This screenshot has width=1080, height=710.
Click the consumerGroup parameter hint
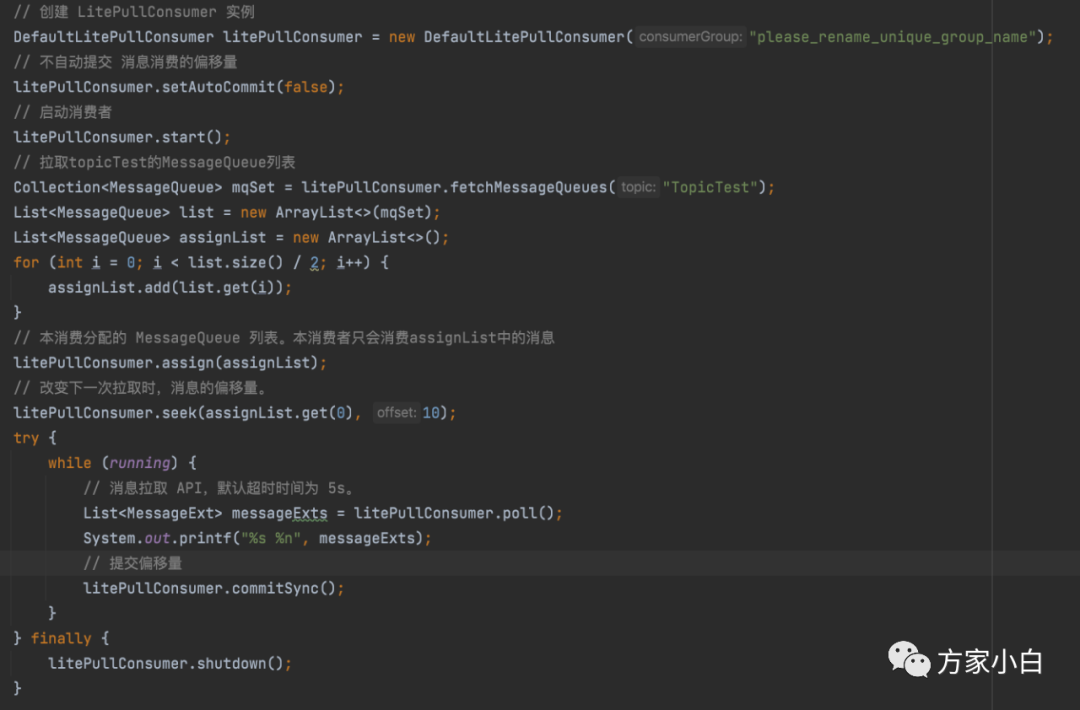(x=690, y=36)
